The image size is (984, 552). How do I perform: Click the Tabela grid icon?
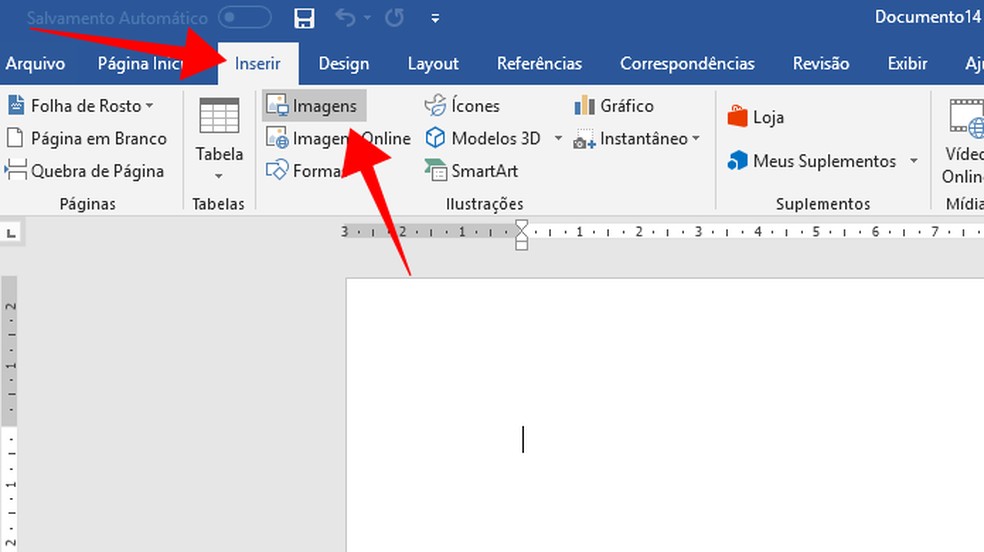pyautogui.click(x=219, y=116)
